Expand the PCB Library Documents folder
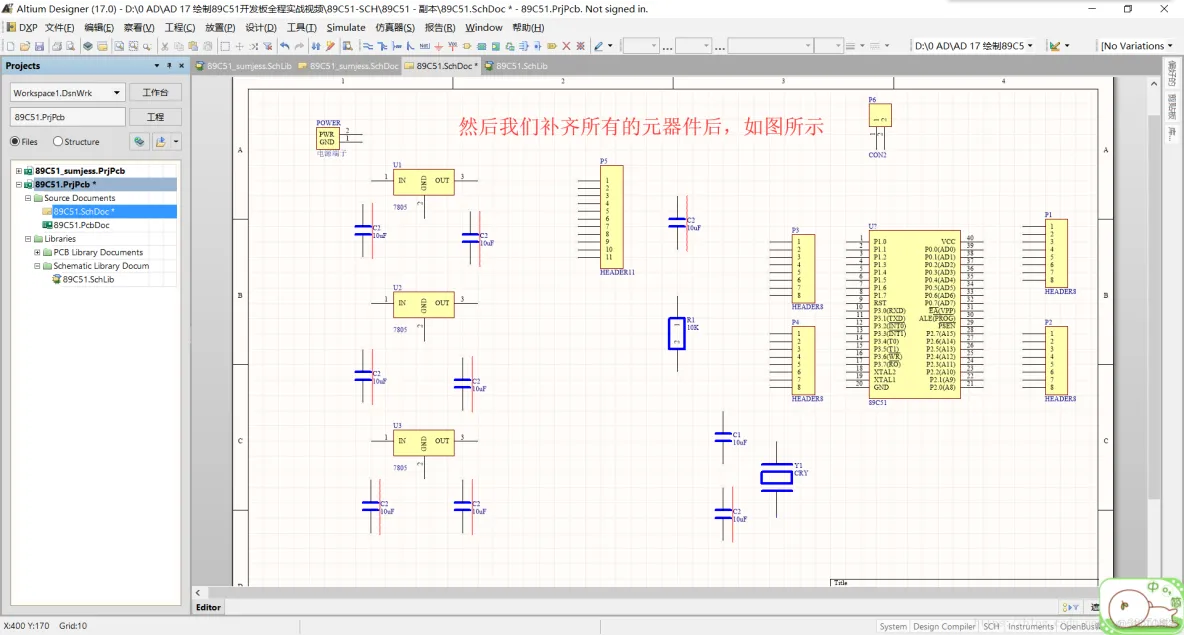The image size is (1184, 635). (37, 252)
